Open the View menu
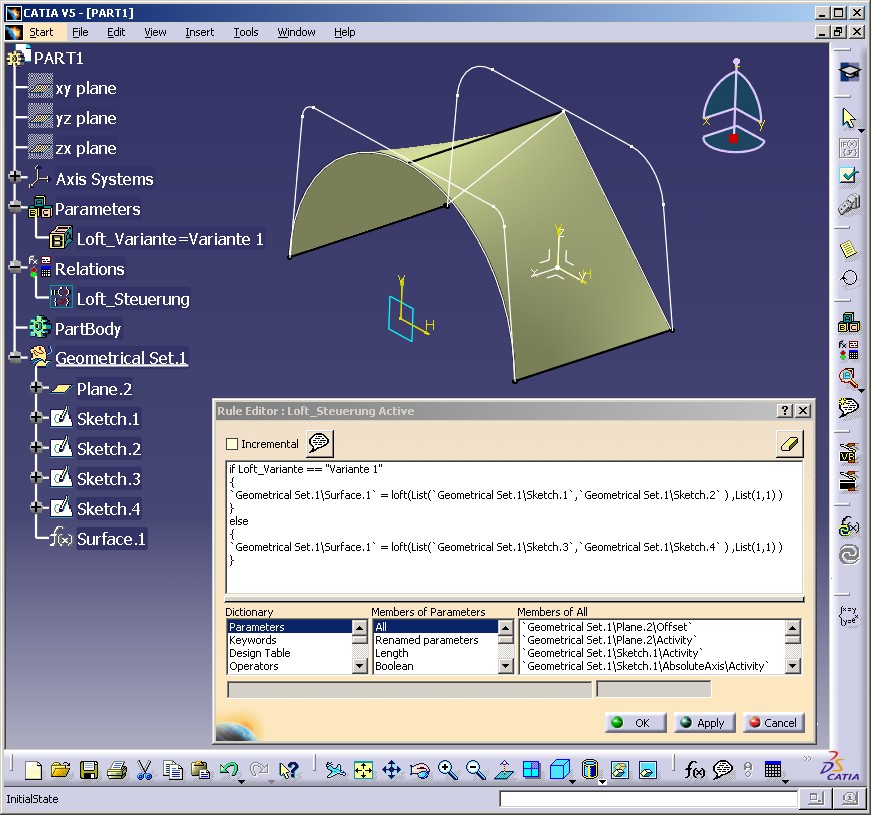 (155, 32)
